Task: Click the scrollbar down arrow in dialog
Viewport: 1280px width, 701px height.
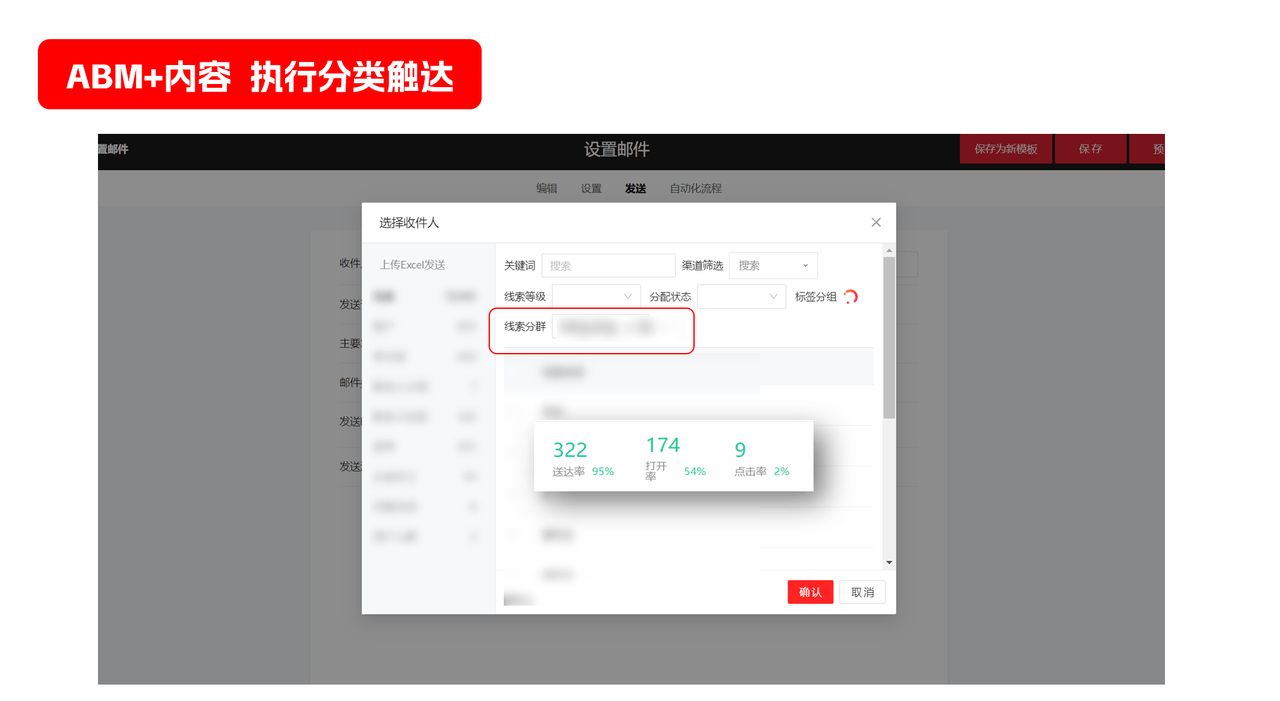Action: (x=889, y=563)
